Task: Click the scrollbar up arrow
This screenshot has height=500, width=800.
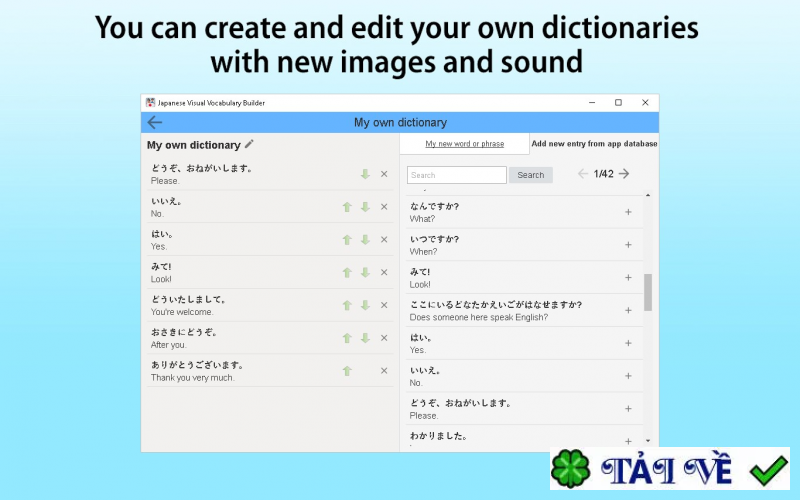Action: coord(648,195)
